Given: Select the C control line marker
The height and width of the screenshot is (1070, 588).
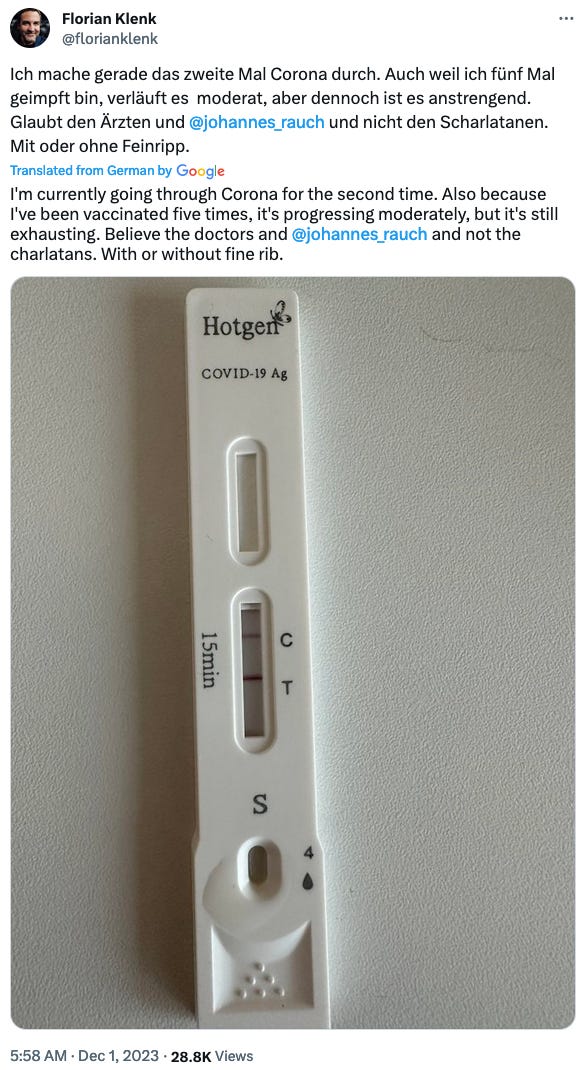Looking at the screenshot, I should (x=286, y=640).
